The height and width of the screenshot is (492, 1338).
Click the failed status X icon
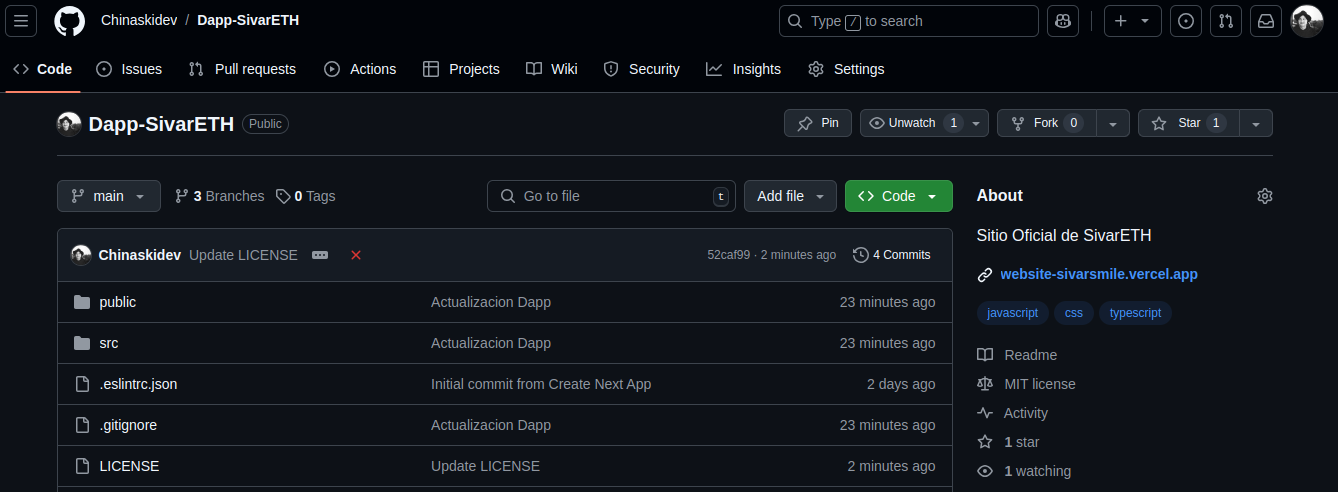coord(356,255)
